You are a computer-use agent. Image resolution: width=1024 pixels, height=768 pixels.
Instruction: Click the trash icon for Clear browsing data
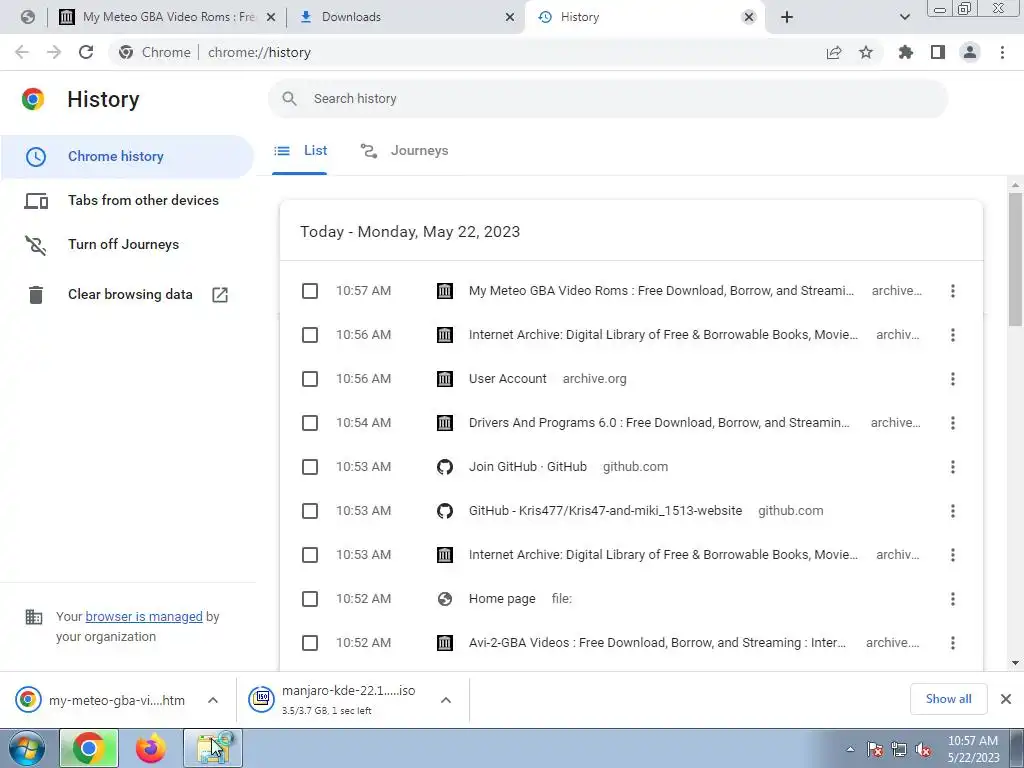[x=36, y=295]
